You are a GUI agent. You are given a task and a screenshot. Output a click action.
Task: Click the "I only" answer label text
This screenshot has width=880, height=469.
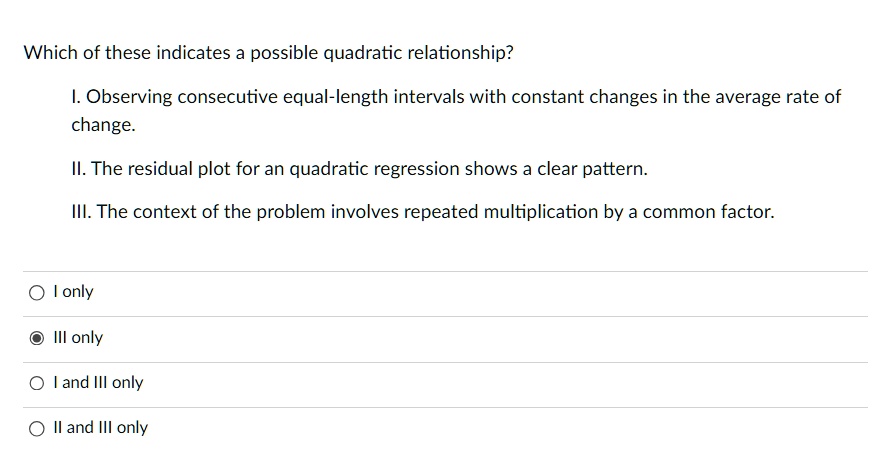pyautogui.click(x=73, y=292)
